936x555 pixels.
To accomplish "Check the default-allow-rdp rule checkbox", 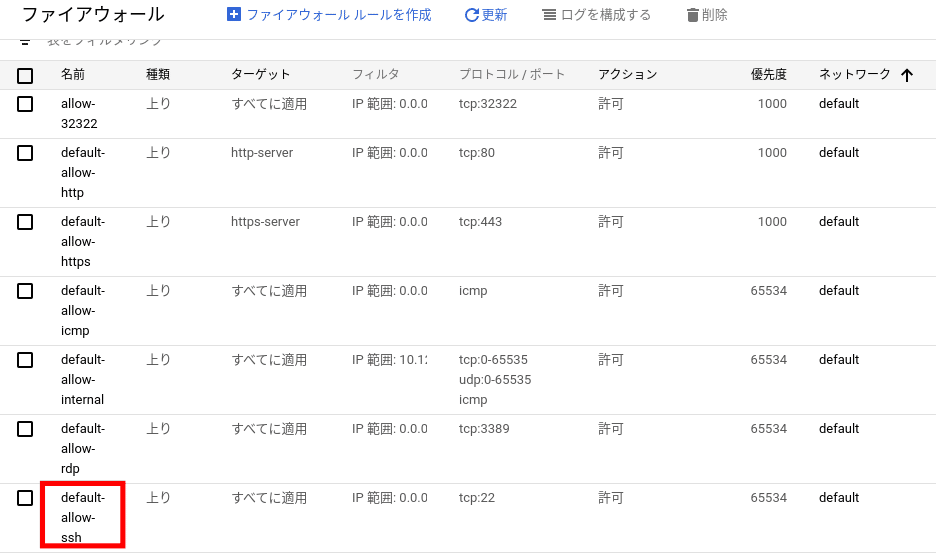I will 25,428.
